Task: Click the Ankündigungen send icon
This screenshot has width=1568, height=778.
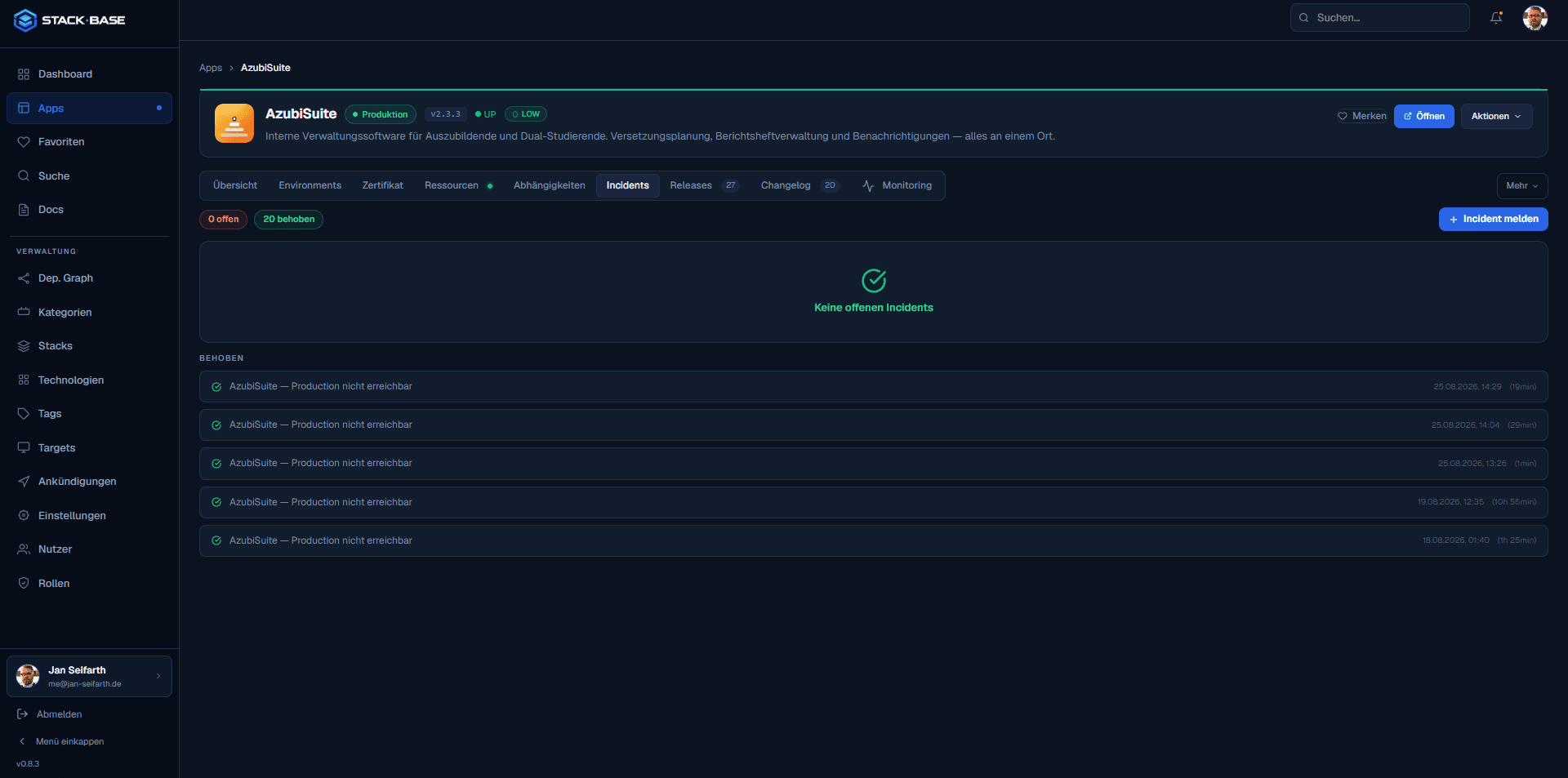Action: (24, 482)
